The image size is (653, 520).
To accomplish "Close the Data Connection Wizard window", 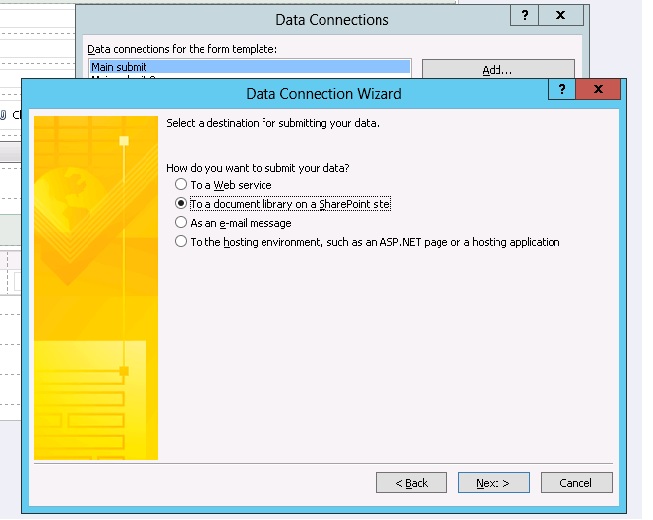I will click(598, 89).
